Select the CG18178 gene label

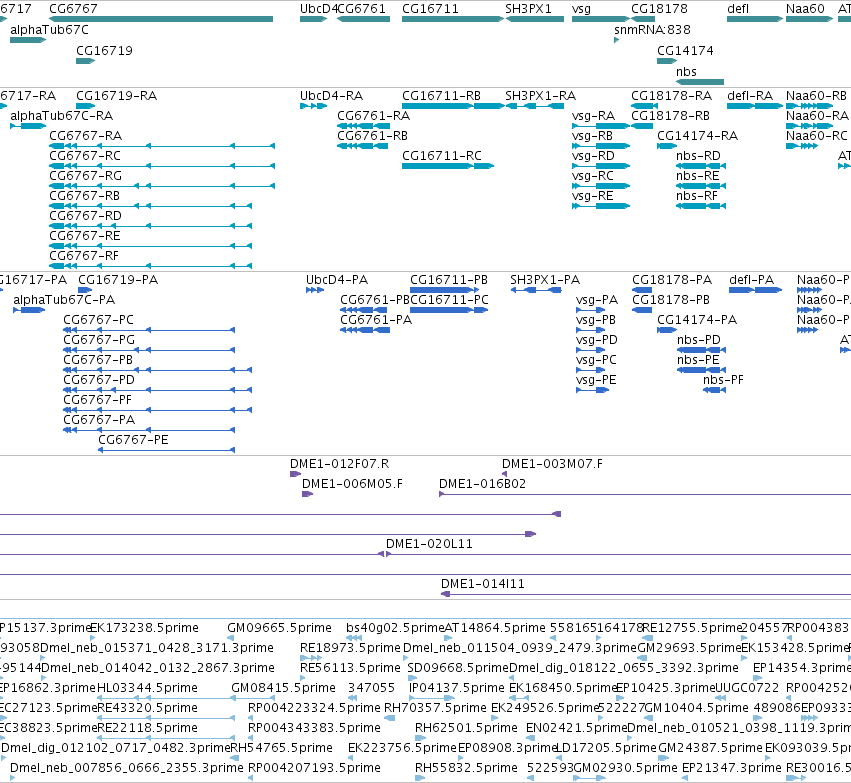point(659,9)
